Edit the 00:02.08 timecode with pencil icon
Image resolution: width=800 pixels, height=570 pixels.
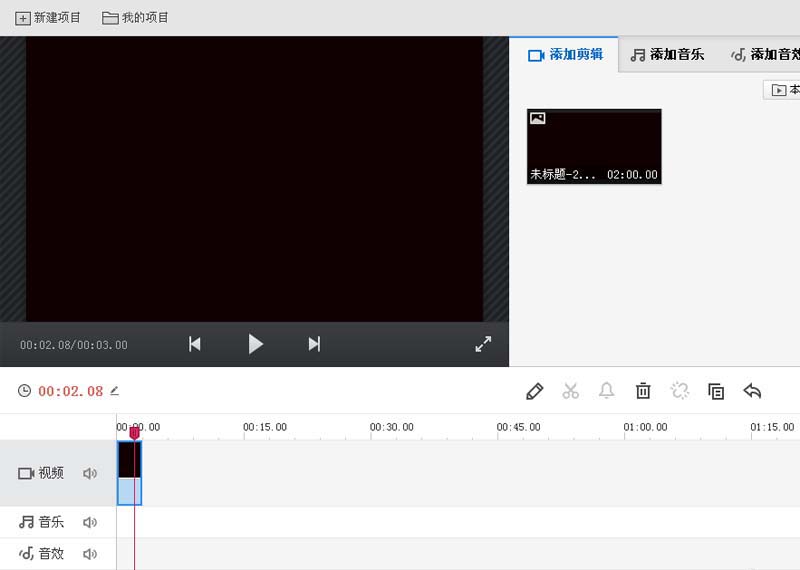114,391
